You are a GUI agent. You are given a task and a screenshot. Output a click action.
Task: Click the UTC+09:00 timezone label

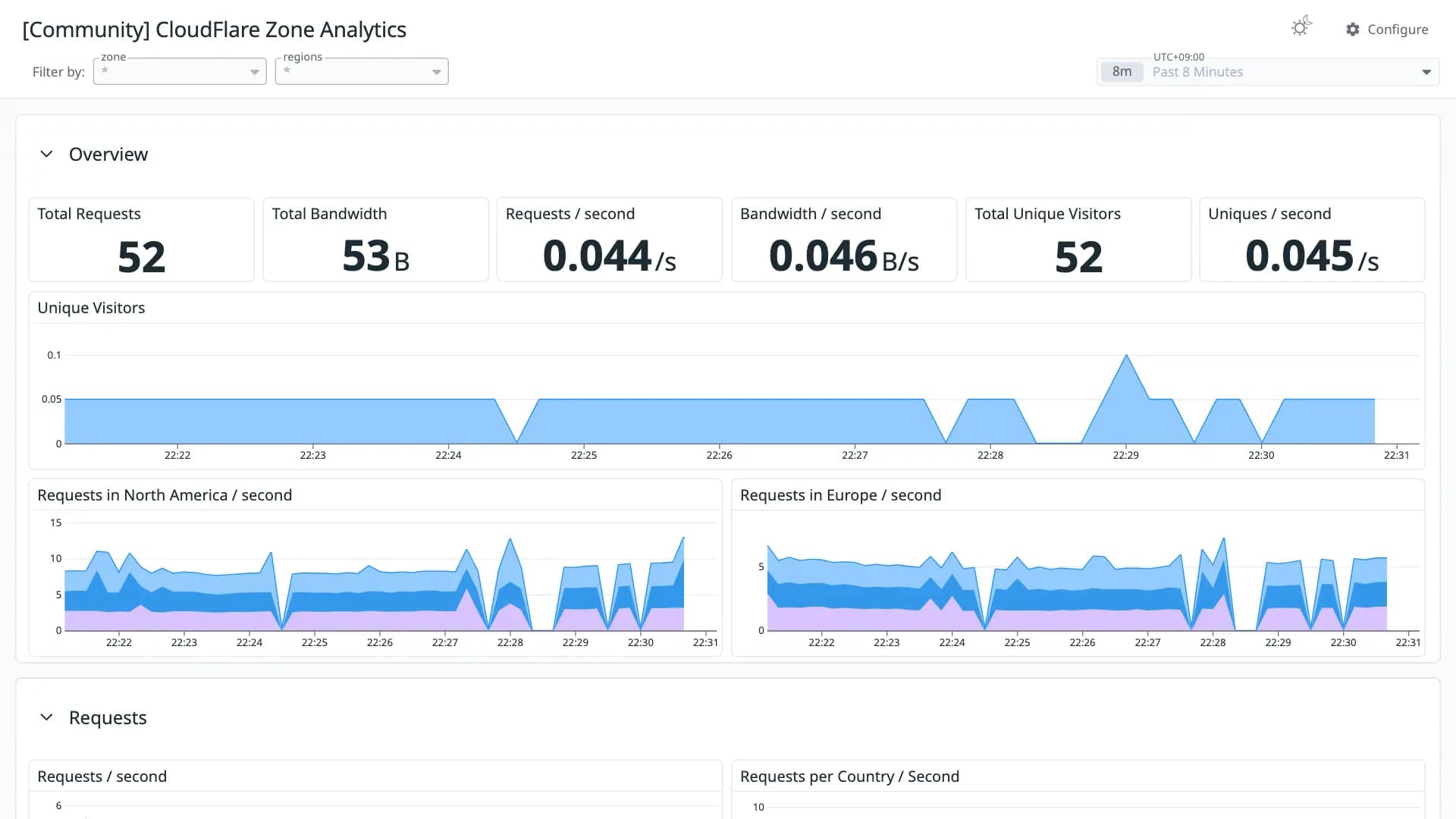point(1178,57)
